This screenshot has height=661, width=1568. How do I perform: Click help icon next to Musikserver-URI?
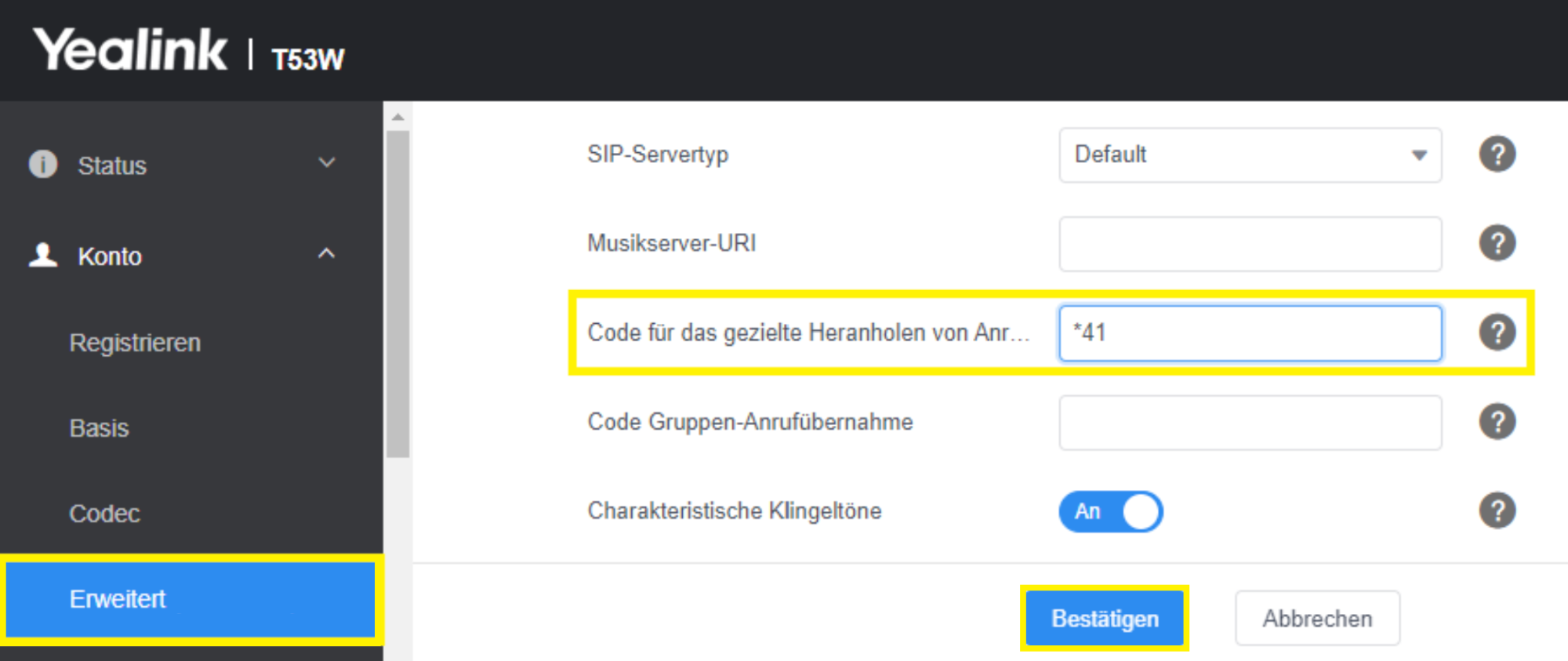tap(1497, 243)
